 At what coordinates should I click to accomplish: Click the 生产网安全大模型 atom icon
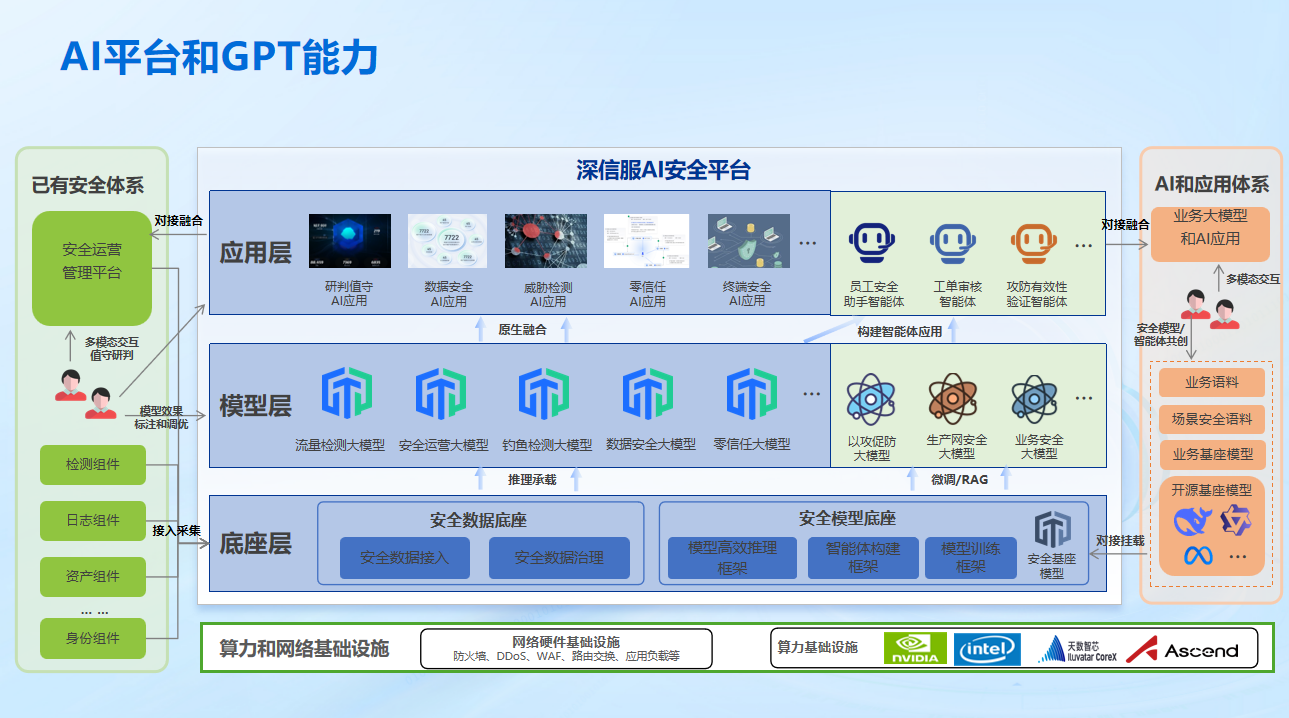(x=954, y=400)
